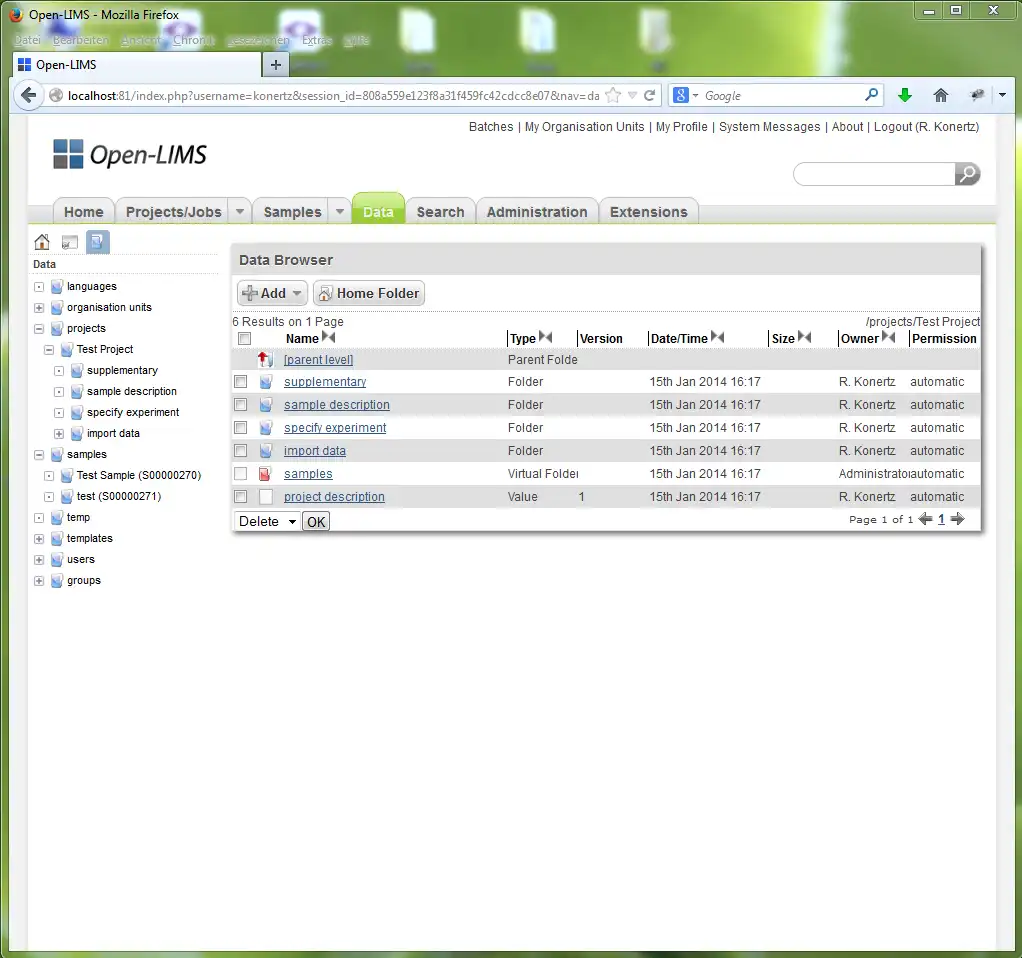This screenshot has width=1022, height=958.
Task: Click red virtual folder icon for samples
Action: [265, 474]
